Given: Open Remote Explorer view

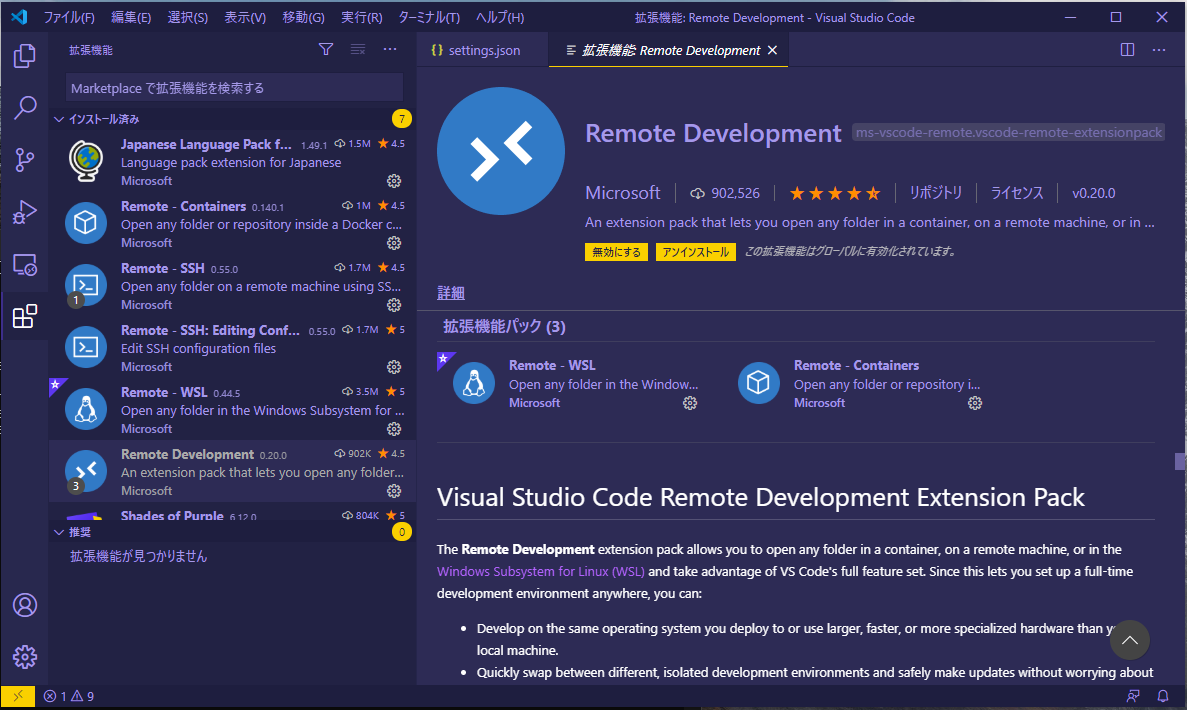Looking at the screenshot, I should [x=24, y=264].
